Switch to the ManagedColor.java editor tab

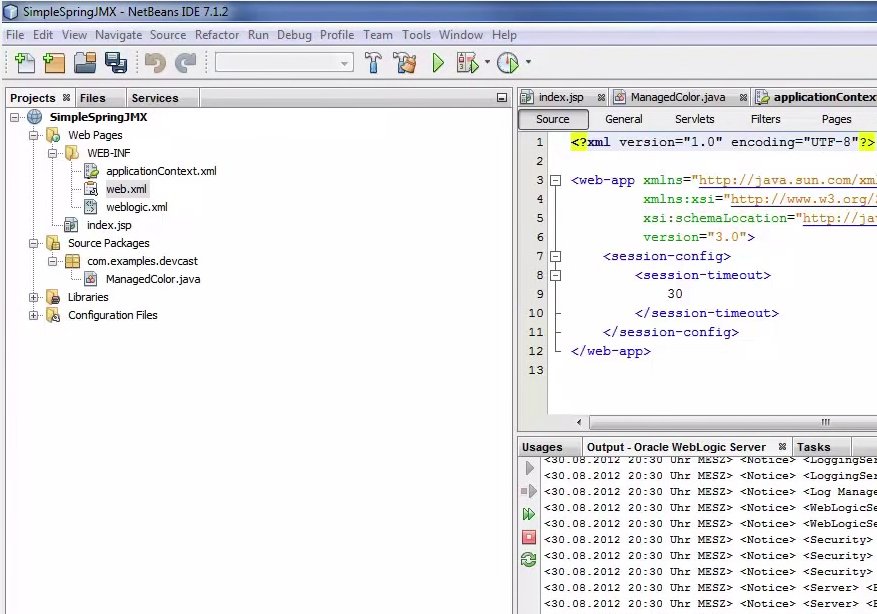click(x=678, y=97)
